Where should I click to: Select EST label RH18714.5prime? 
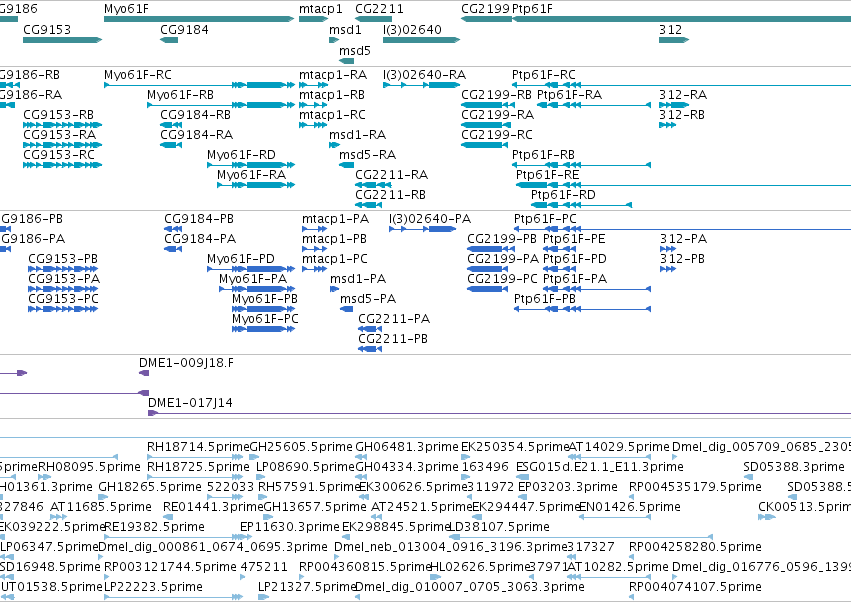point(198,447)
